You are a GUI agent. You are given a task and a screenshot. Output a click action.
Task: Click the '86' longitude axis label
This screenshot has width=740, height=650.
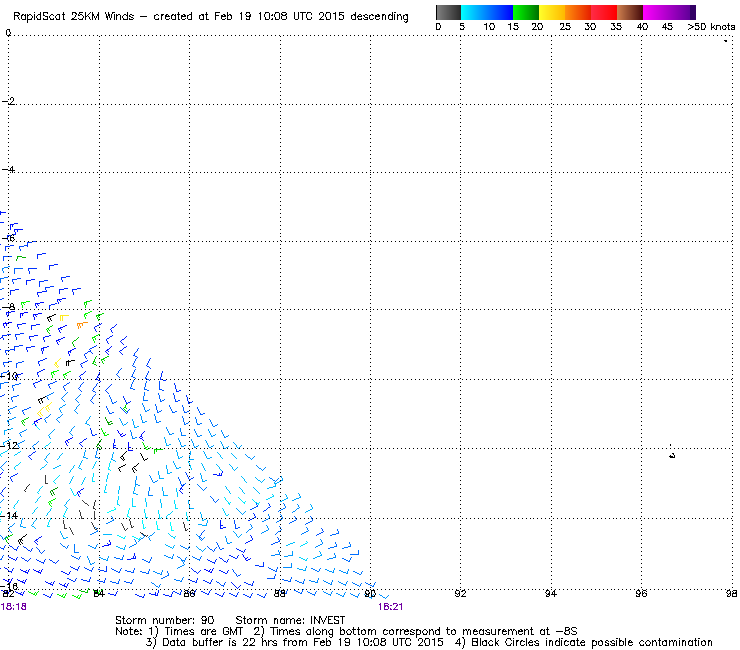click(x=189, y=594)
